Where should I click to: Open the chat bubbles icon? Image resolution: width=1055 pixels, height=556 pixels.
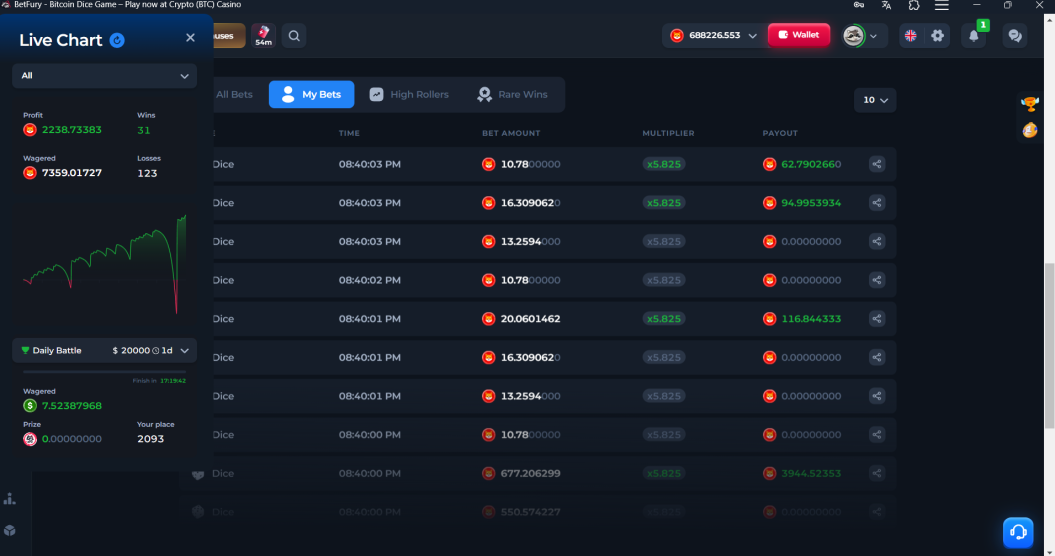point(1015,36)
